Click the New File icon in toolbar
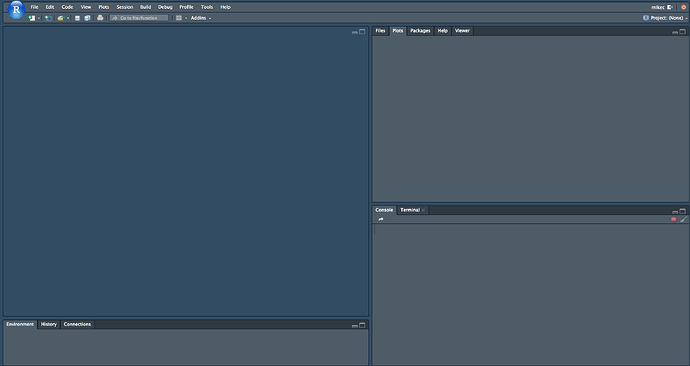The width and height of the screenshot is (690, 366). pyautogui.click(x=32, y=18)
